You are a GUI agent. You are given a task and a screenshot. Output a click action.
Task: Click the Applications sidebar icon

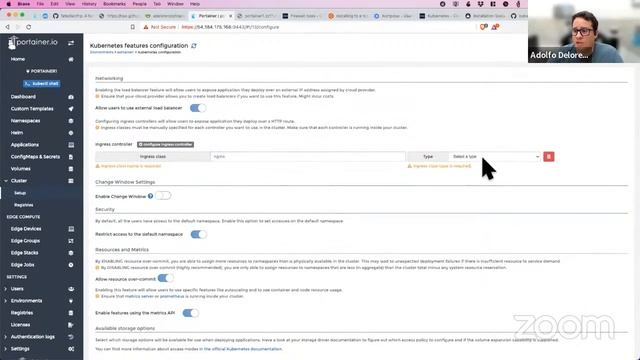pyautogui.click(x=71, y=145)
